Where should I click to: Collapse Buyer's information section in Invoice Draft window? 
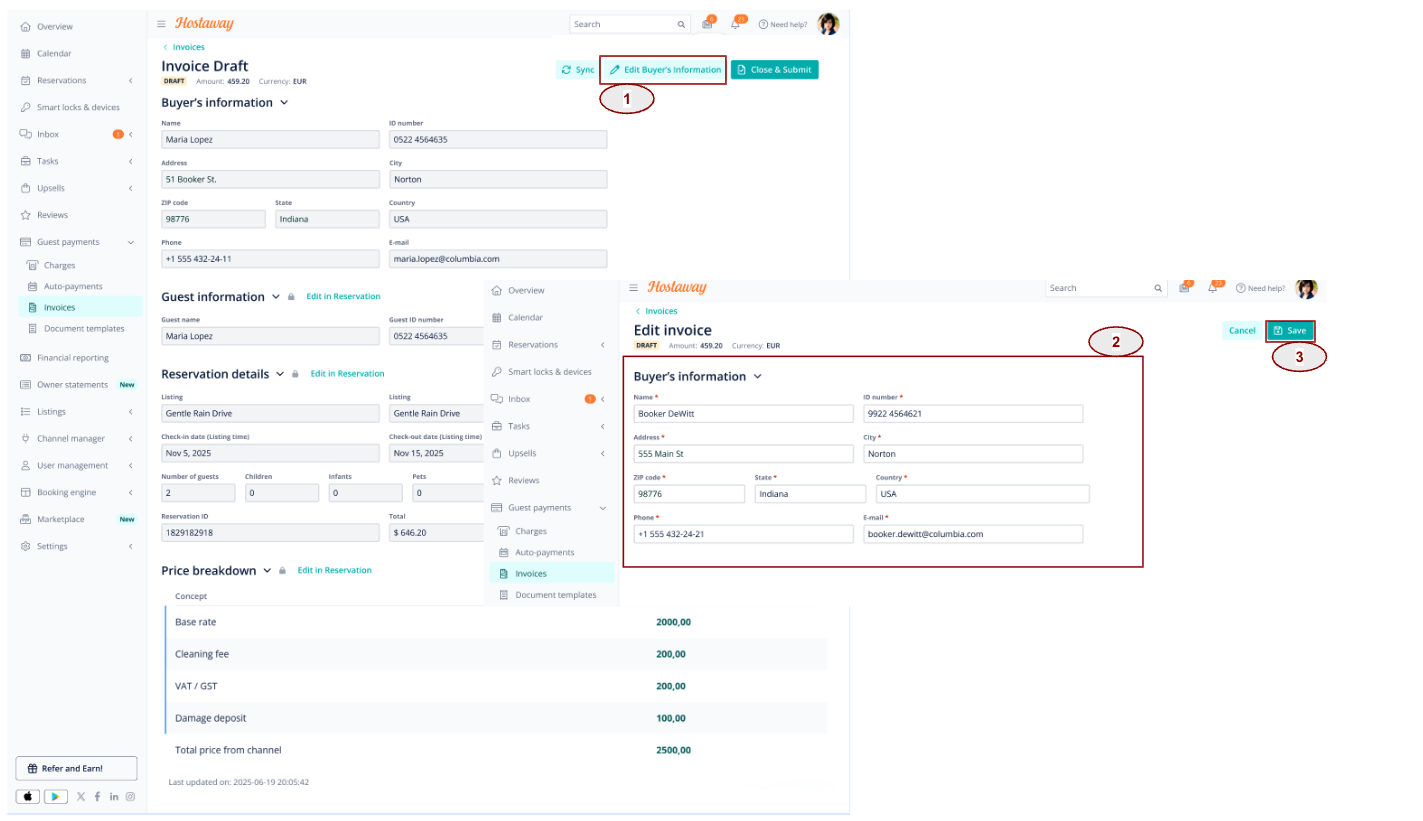tap(284, 102)
